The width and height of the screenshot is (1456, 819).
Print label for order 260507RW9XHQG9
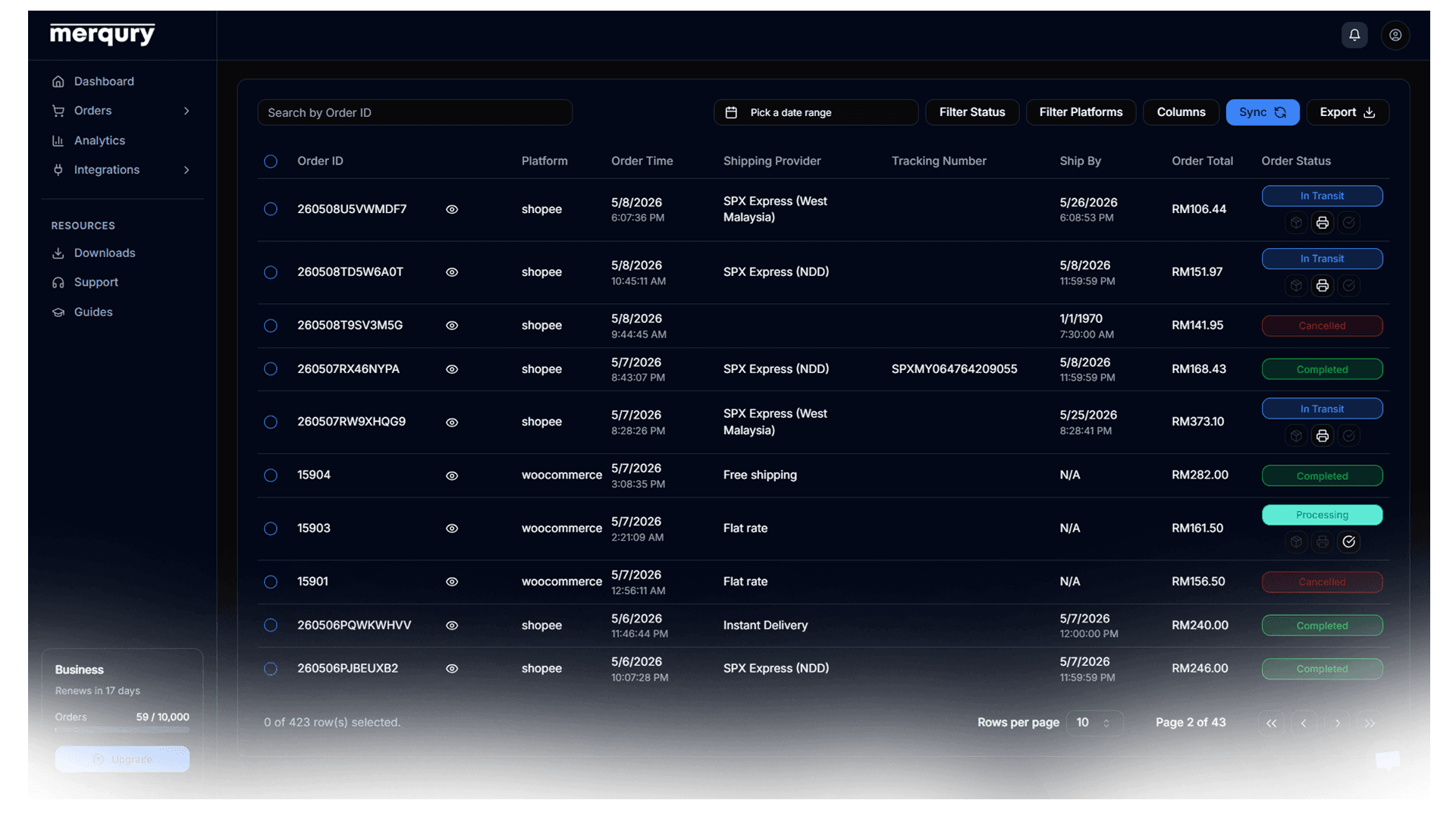coord(1323,436)
